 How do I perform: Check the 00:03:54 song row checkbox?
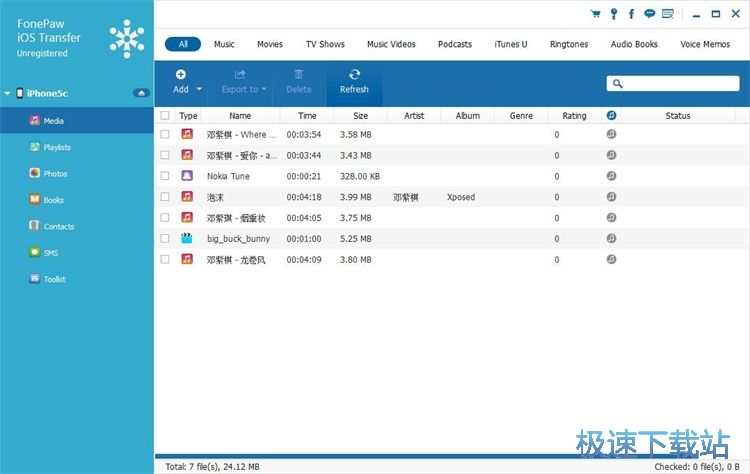tap(165, 134)
